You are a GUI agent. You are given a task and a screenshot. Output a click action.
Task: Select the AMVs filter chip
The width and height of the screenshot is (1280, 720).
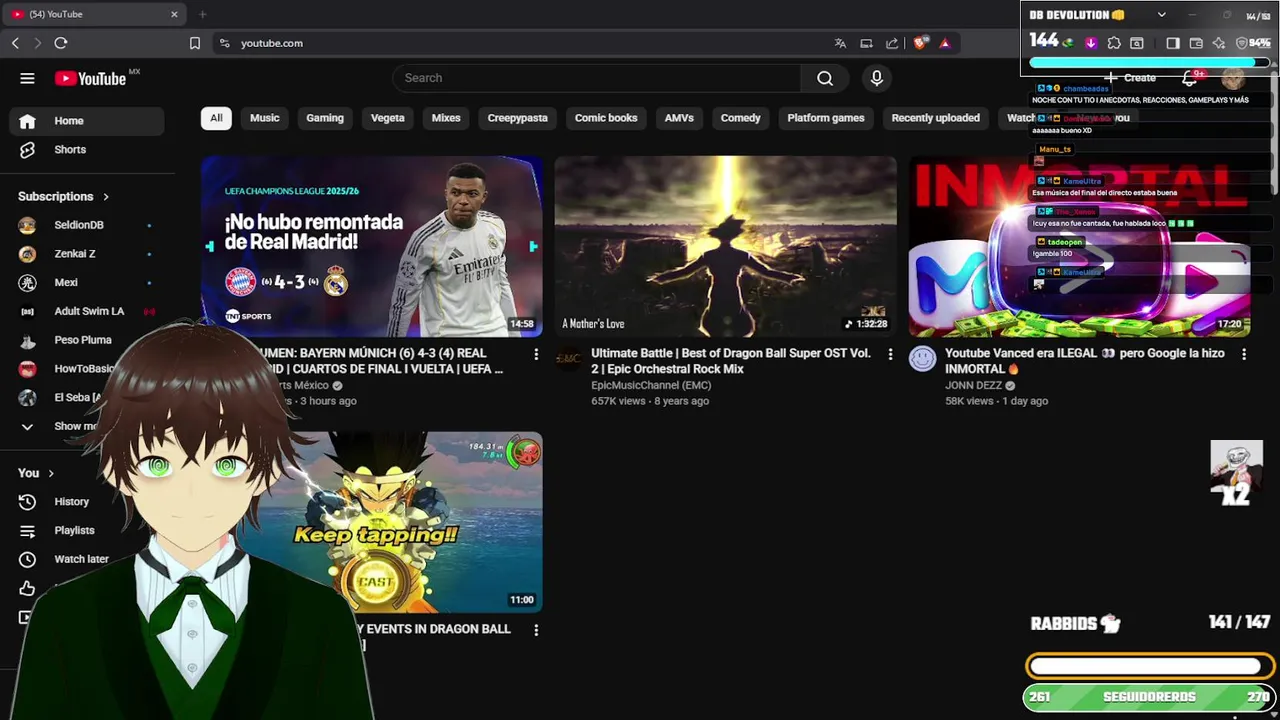pyautogui.click(x=679, y=118)
